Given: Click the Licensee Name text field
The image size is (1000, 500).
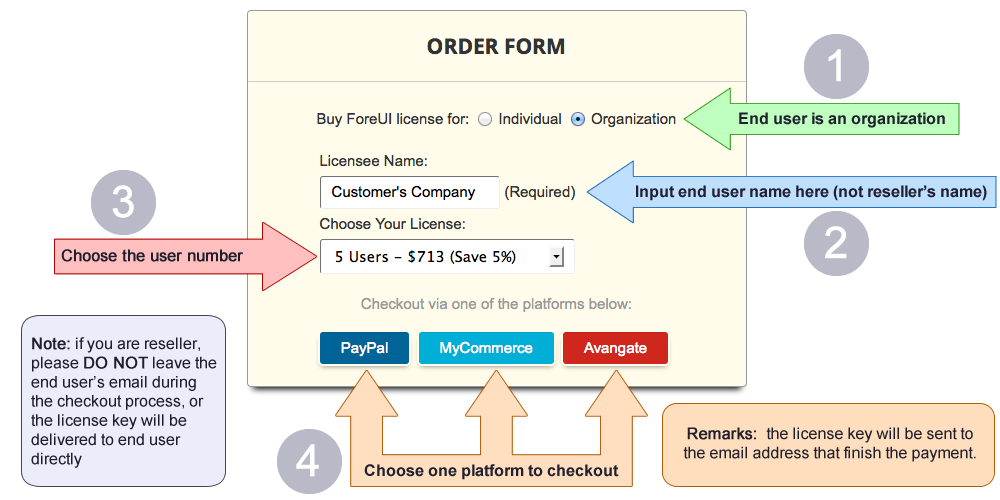Looking at the screenshot, I should click(409, 192).
